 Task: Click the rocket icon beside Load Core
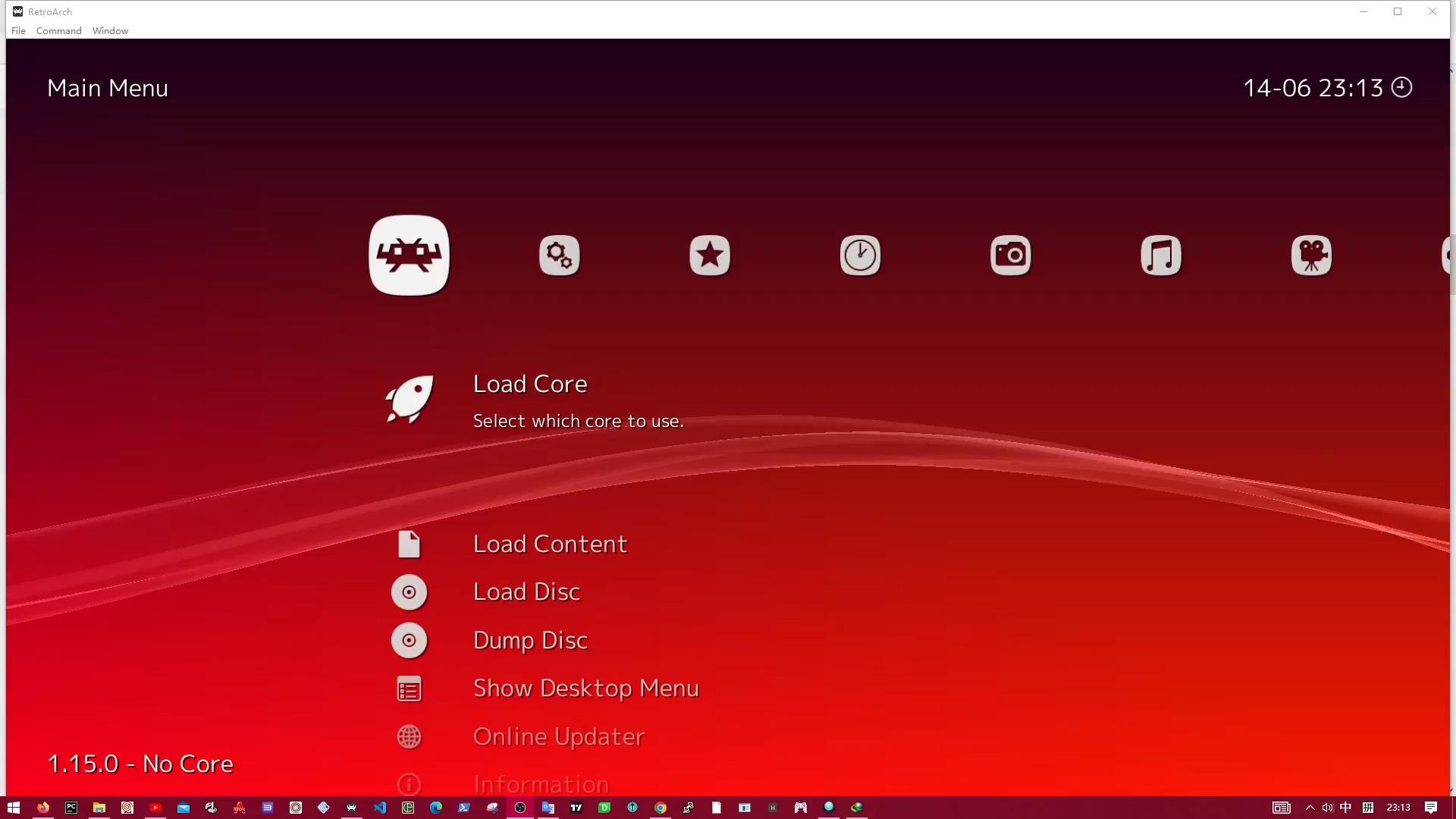tap(409, 399)
